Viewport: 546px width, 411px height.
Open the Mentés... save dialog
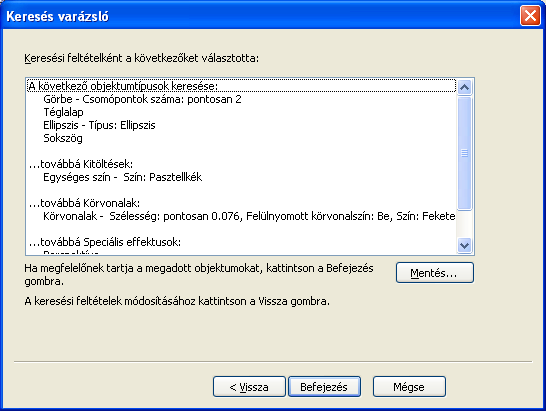pyautogui.click(x=435, y=273)
